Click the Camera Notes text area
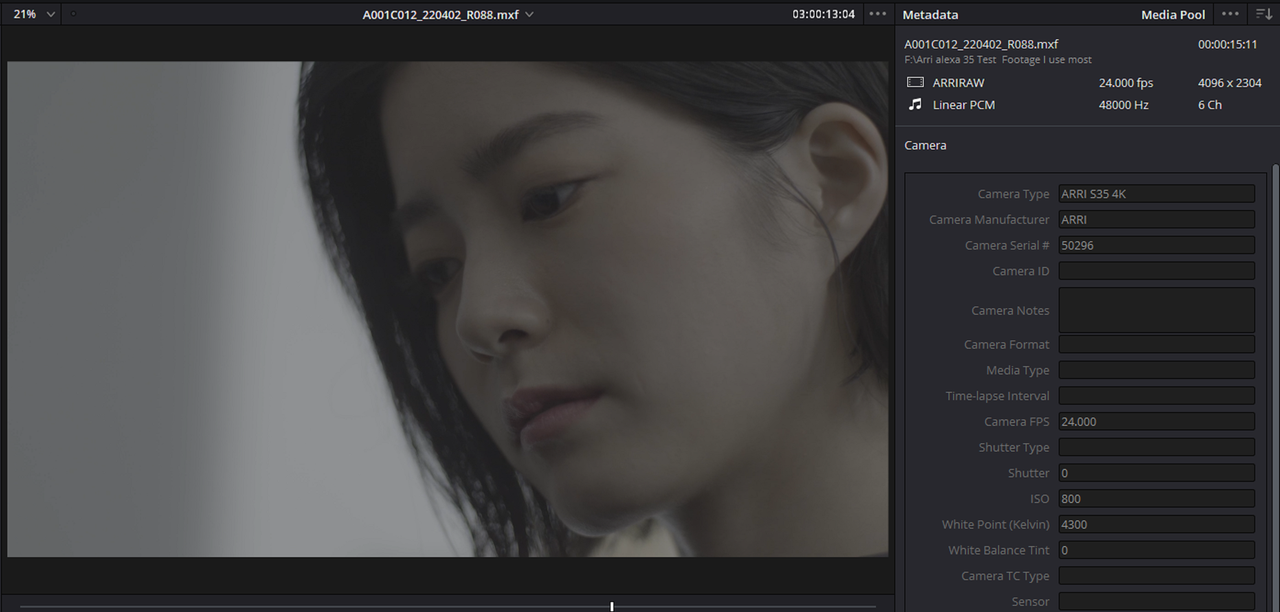 (1156, 310)
